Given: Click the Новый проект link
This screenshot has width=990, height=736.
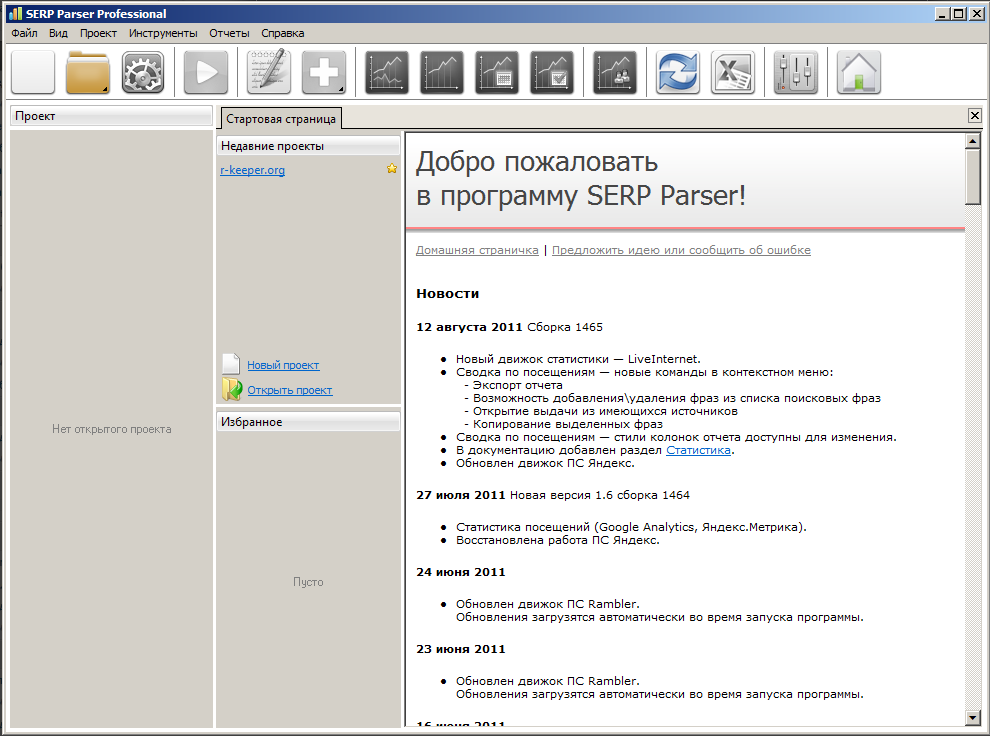Looking at the screenshot, I should coord(283,365).
